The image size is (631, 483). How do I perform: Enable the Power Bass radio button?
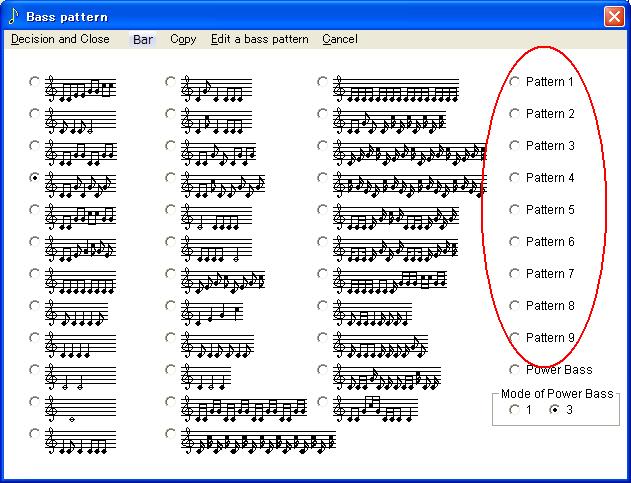pyautogui.click(x=515, y=370)
